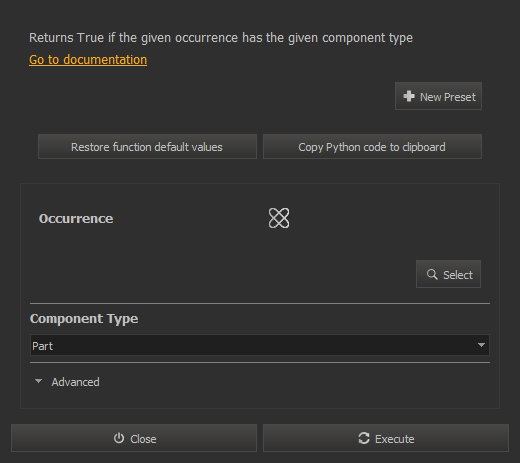Viewport: 520px width, 463px height.
Task: Click the New Preset button
Action: [x=438, y=96]
